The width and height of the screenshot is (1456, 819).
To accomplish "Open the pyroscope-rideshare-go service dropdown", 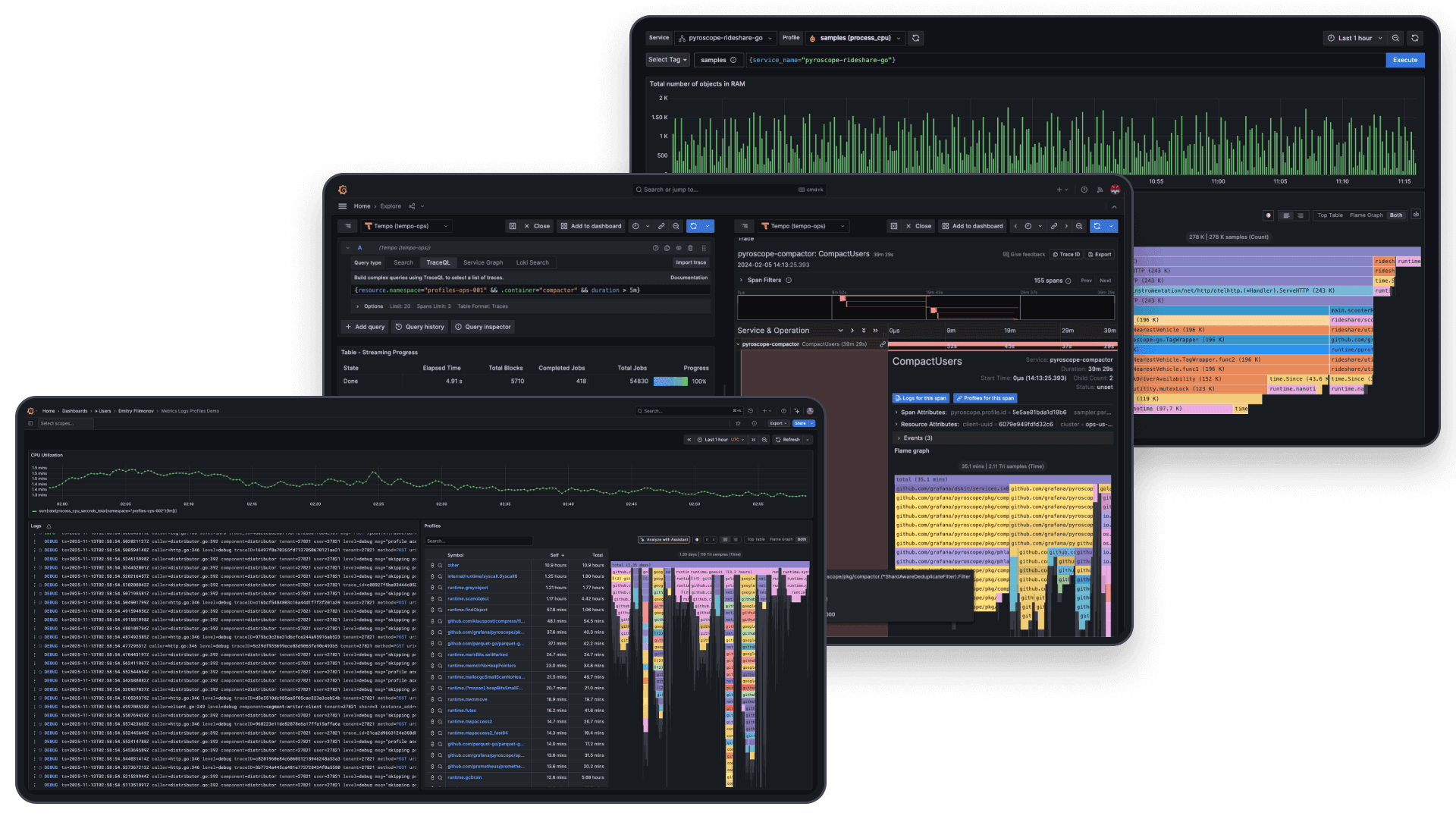I will (x=725, y=38).
